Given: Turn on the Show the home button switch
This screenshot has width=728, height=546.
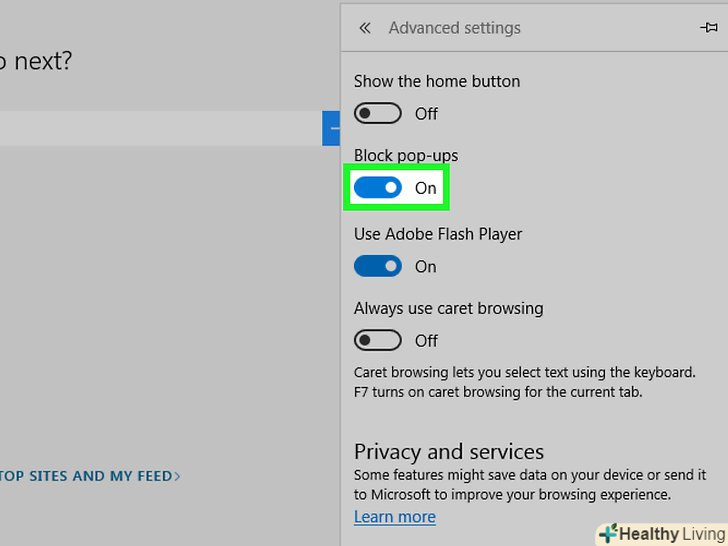Looking at the screenshot, I should [x=378, y=114].
